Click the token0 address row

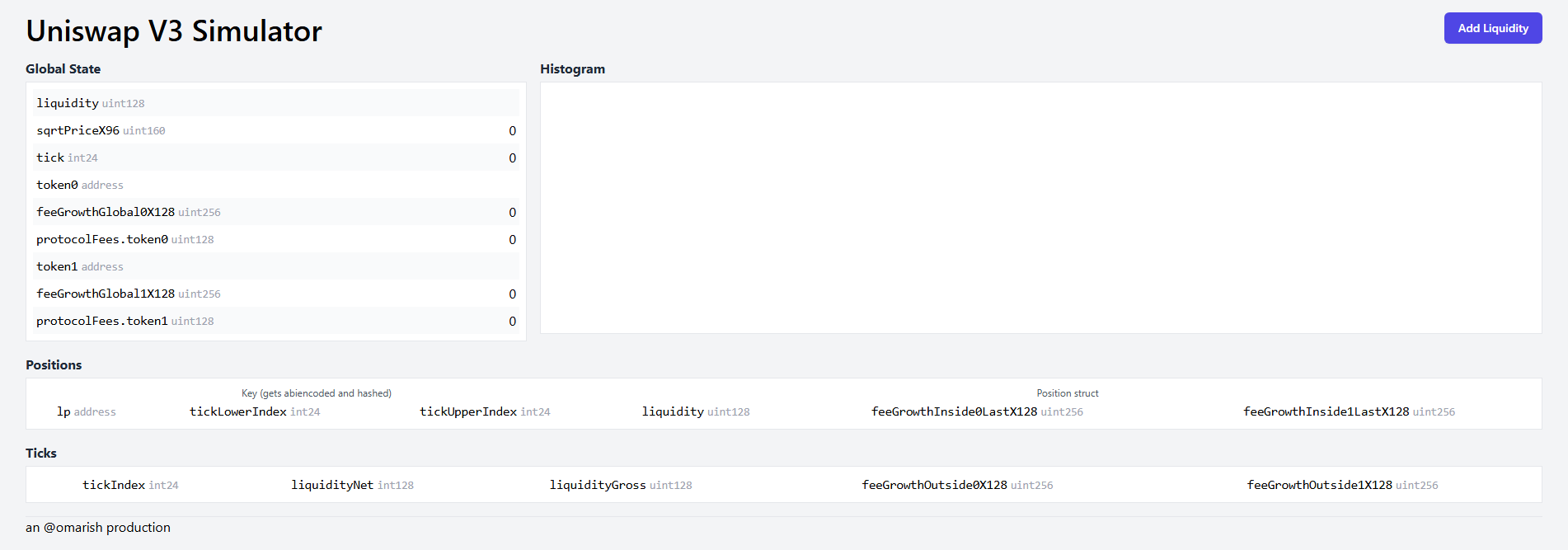coord(276,185)
